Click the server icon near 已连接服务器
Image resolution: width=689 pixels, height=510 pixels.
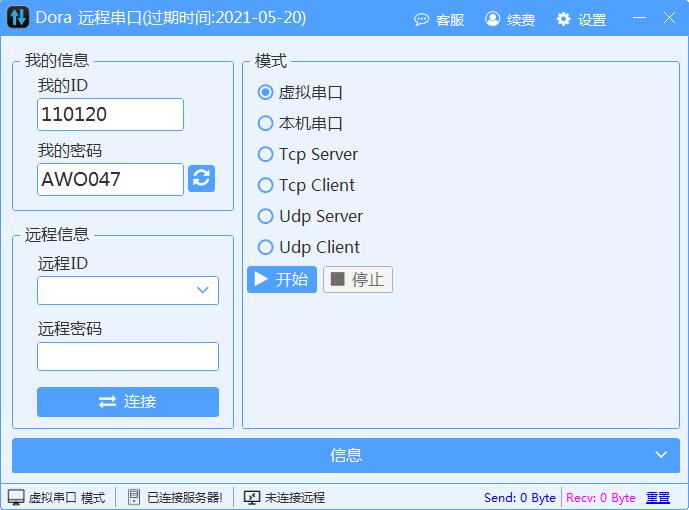[134, 497]
